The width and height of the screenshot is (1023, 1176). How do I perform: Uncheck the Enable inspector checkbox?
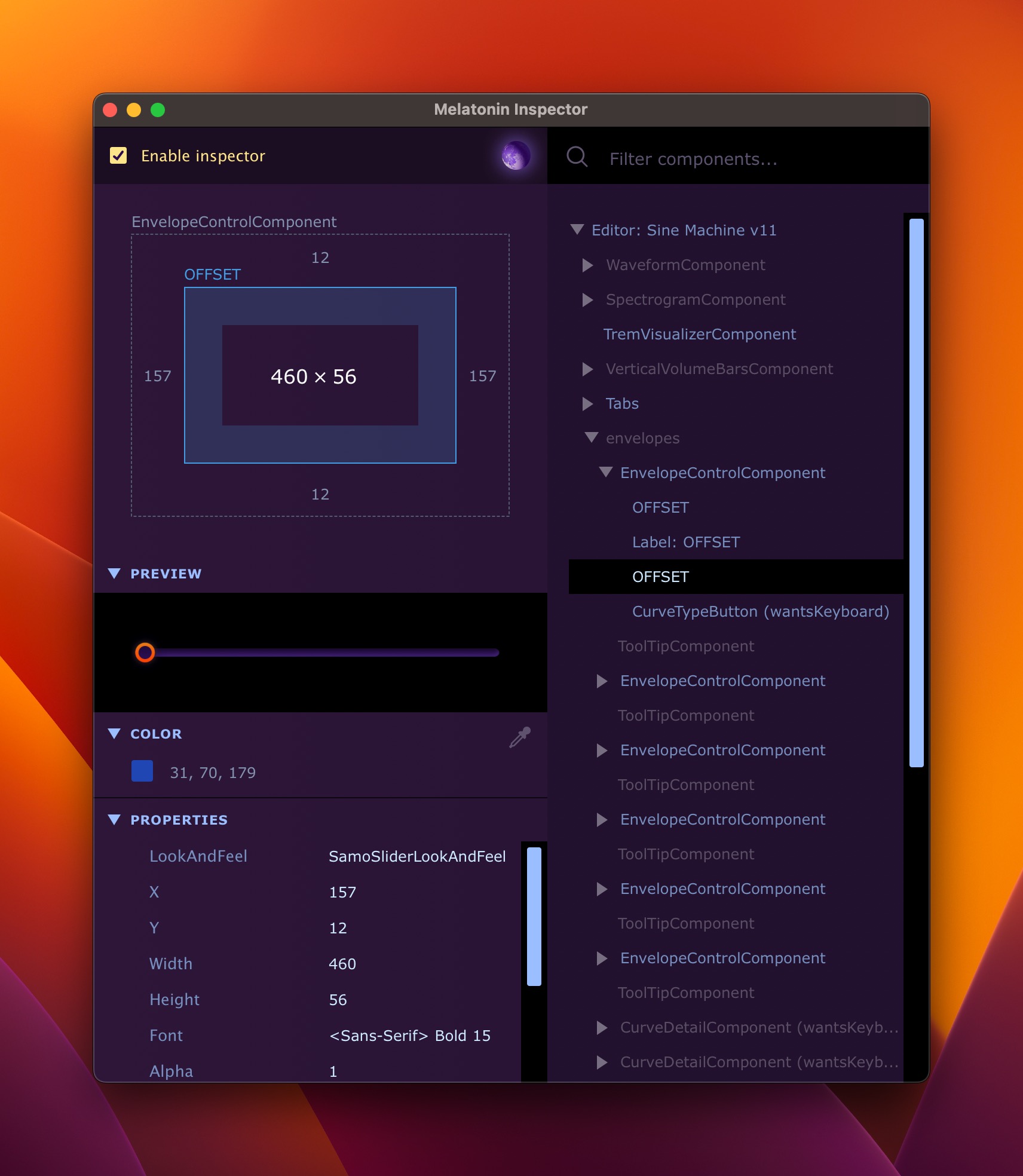coord(118,156)
